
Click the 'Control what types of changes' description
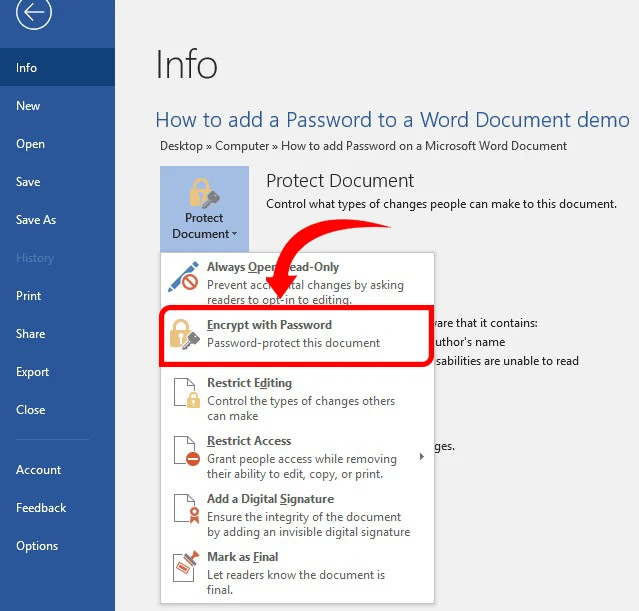(441, 204)
